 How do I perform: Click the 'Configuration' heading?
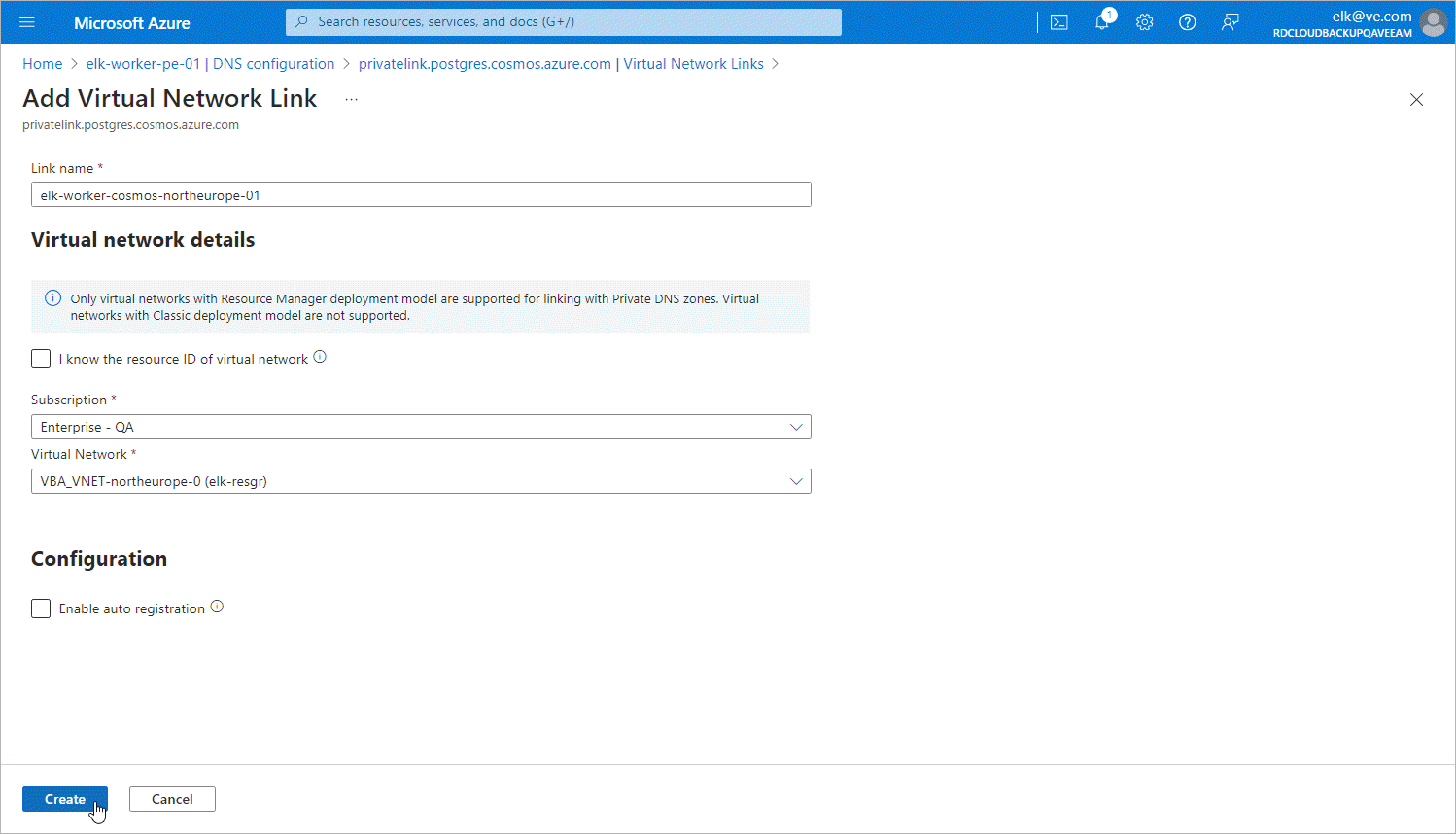(x=99, y=559)
